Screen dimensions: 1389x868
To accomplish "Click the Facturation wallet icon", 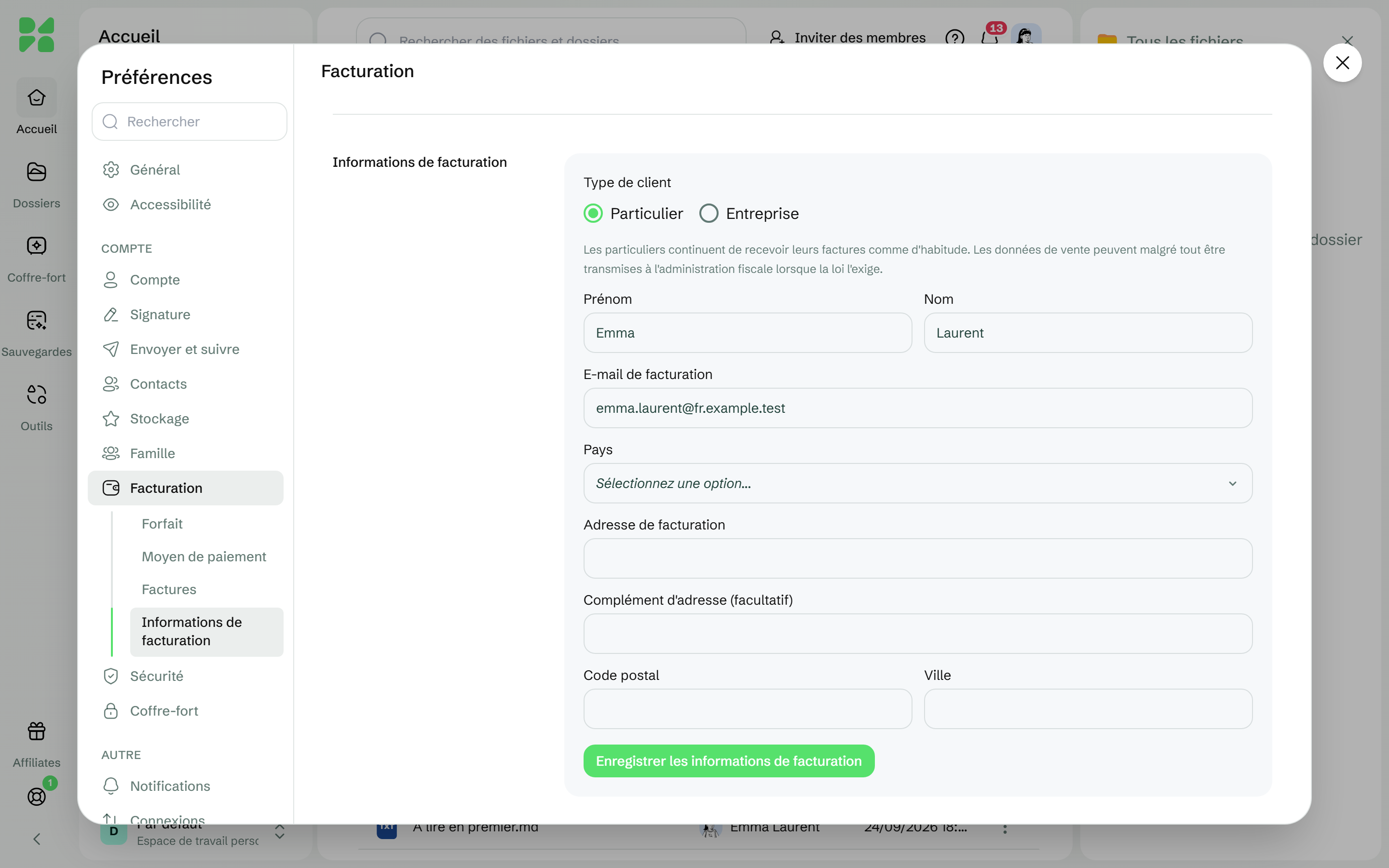I will coord(111,488).
